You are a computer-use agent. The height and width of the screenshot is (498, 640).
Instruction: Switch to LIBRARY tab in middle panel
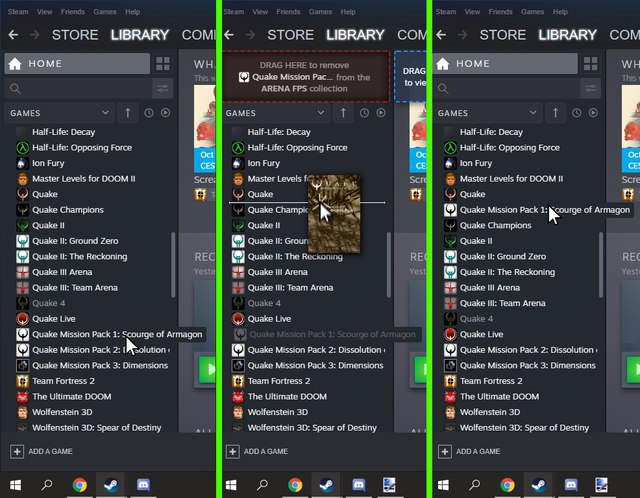pos(355,35)
